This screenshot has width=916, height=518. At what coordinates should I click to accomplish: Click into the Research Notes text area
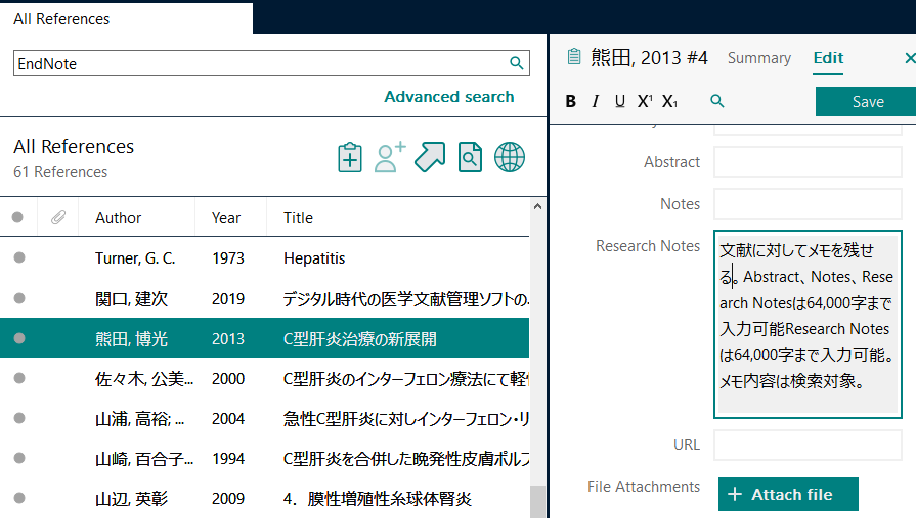click(x=807, y=324)
